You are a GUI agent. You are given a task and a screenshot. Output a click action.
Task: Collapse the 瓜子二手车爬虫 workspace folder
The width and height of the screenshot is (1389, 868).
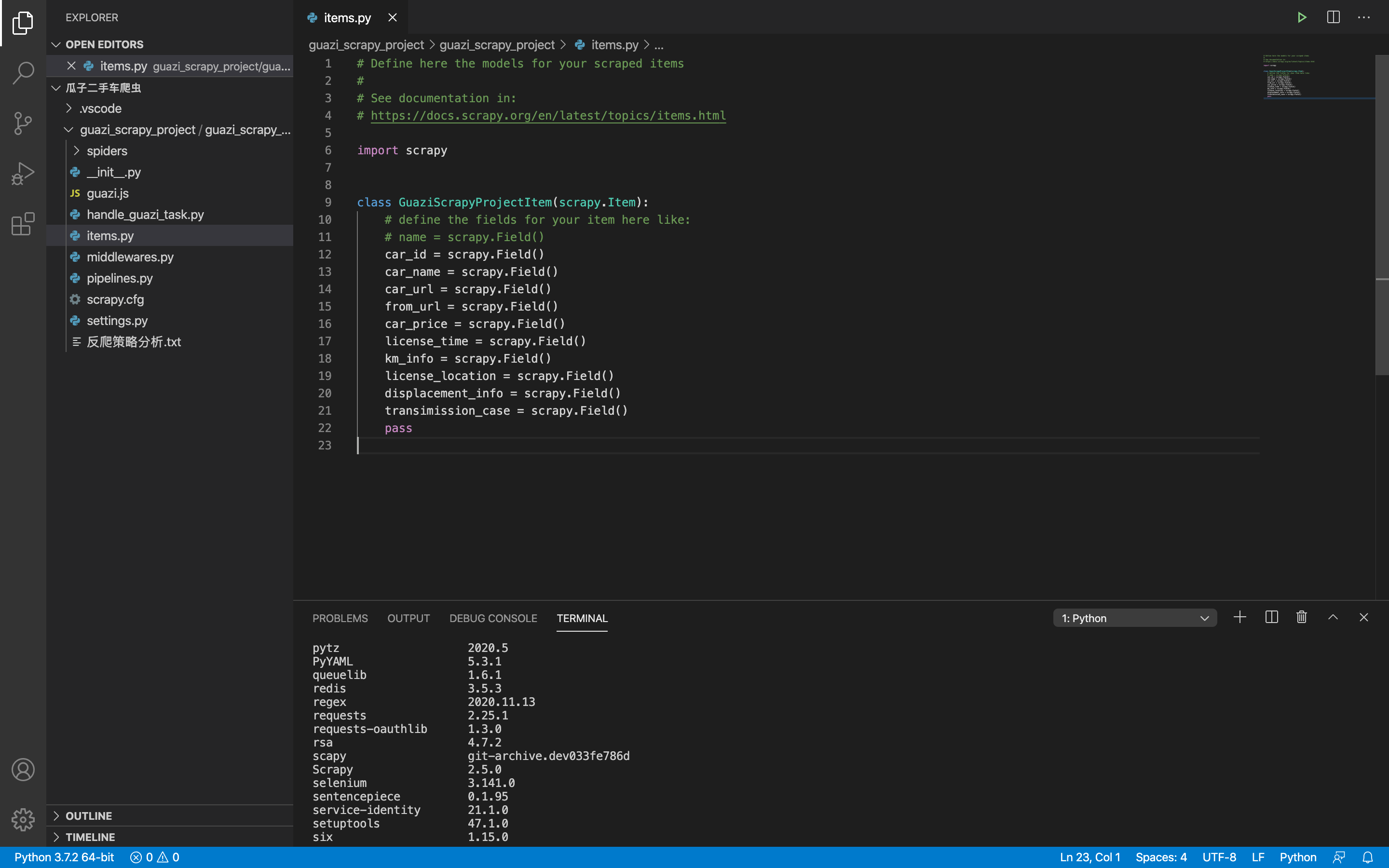[103, 88]
